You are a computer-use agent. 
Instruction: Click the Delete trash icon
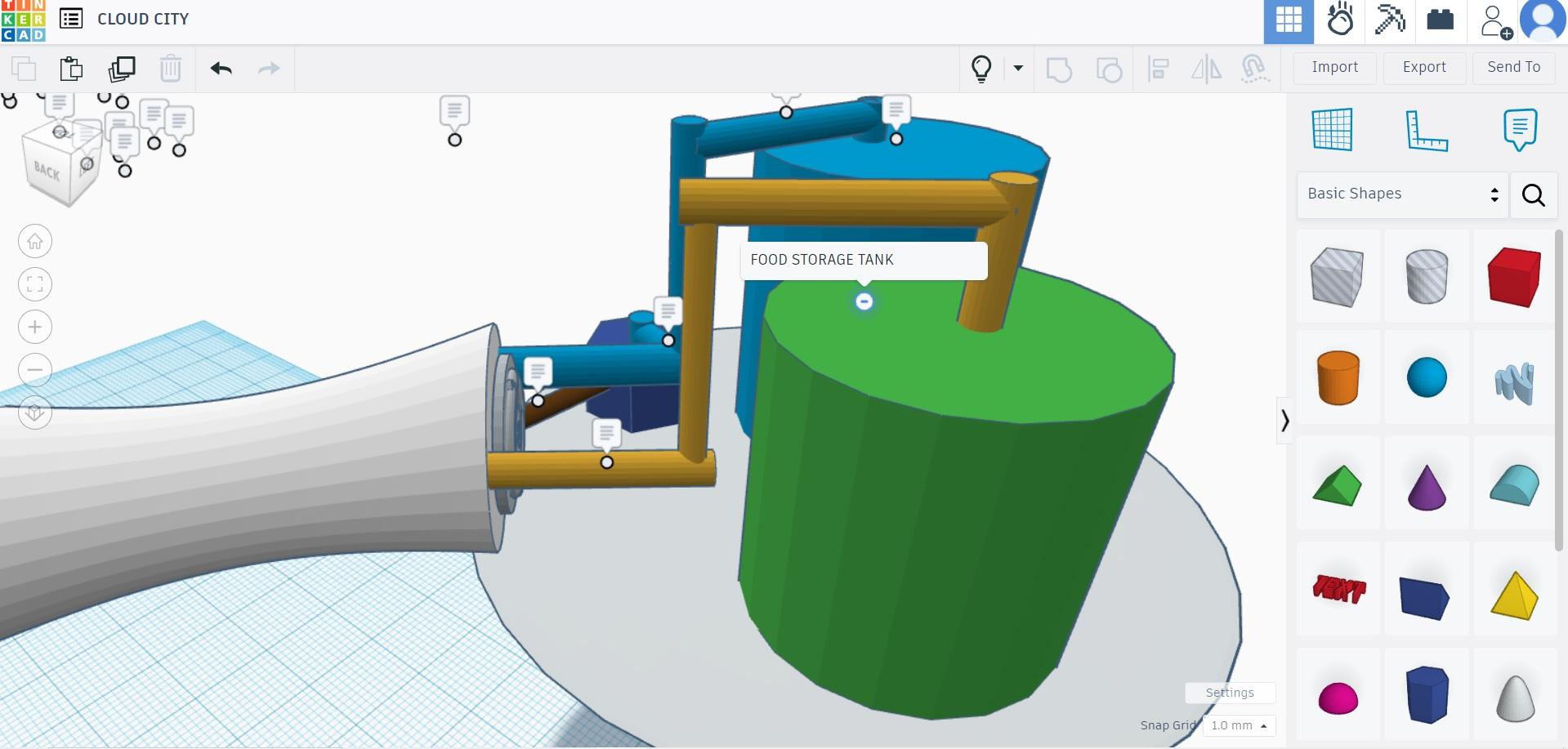click(170, 69)
